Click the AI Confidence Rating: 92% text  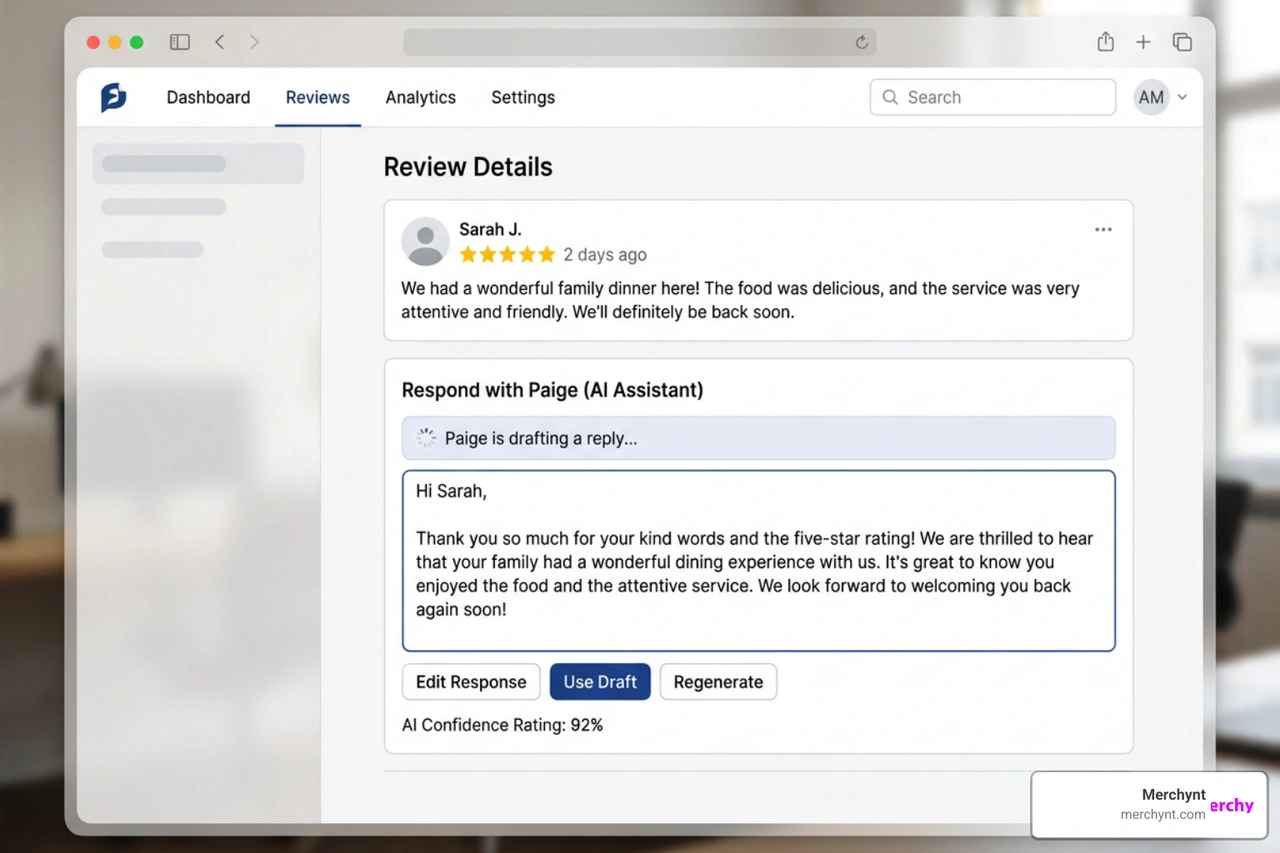click(x=502, y=725)
